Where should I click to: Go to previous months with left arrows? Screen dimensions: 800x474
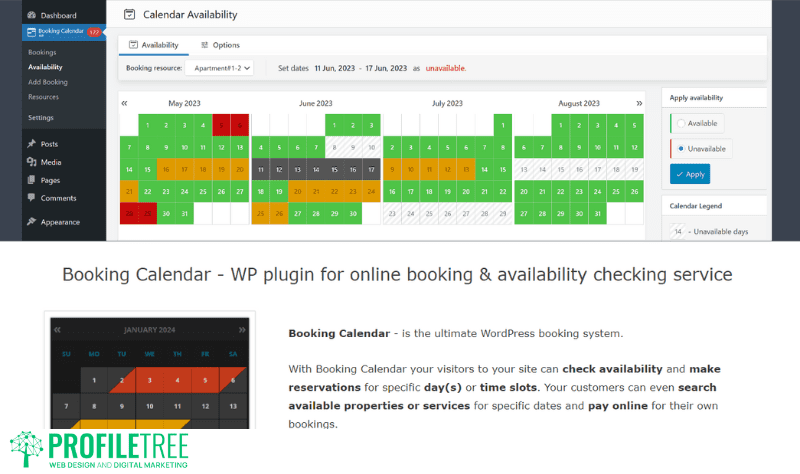click(124, 103)
